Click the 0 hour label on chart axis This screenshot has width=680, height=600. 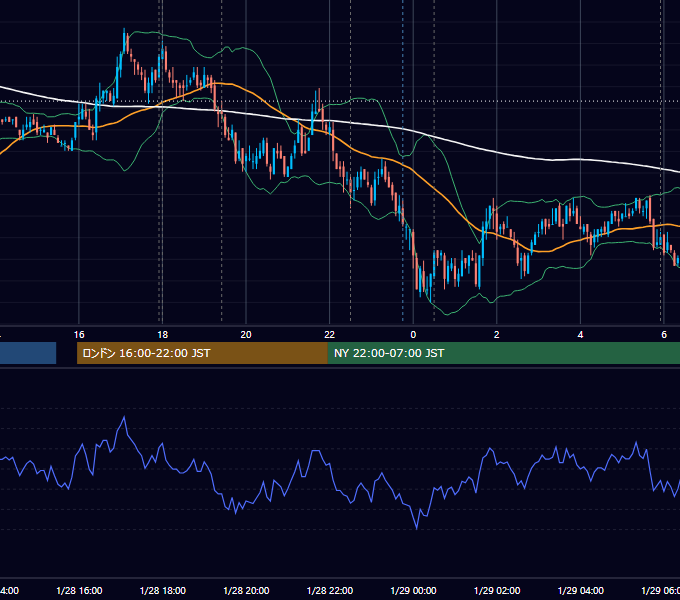pos(413,334)
